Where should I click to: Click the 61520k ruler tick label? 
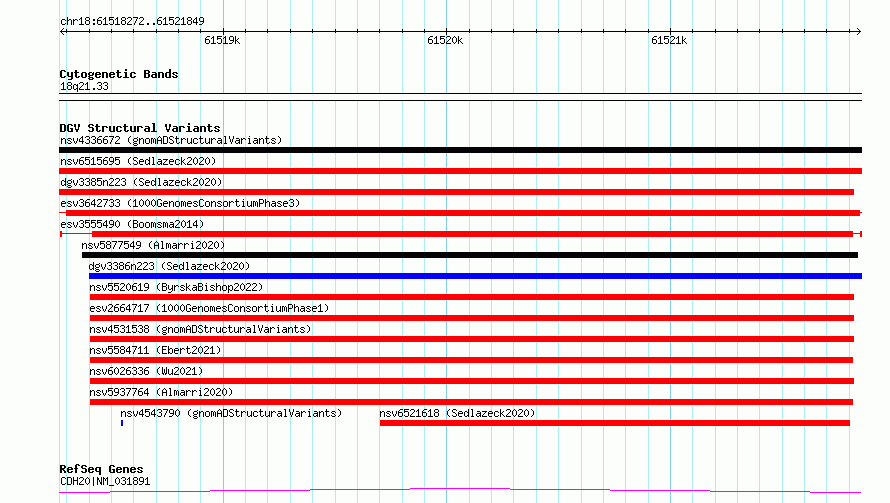[445, 40]
